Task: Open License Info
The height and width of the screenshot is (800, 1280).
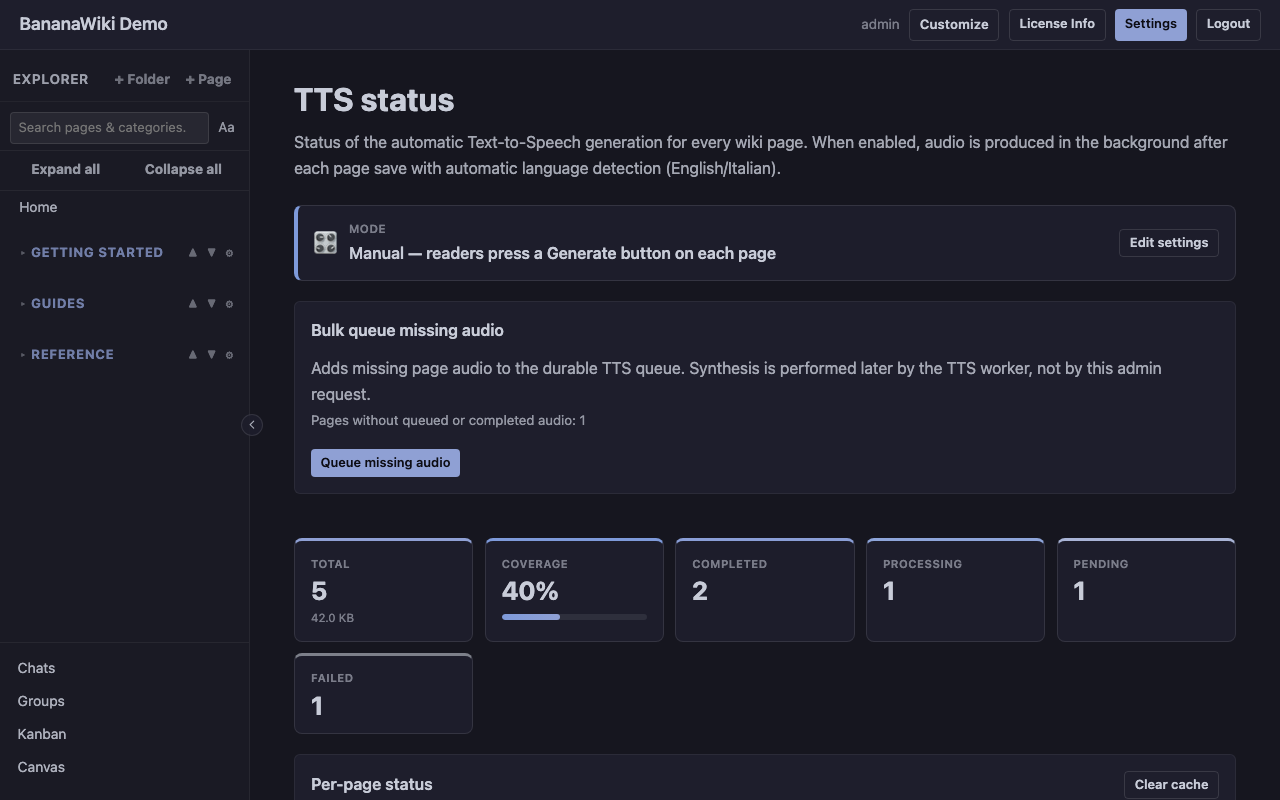Action: [1057, 24]
